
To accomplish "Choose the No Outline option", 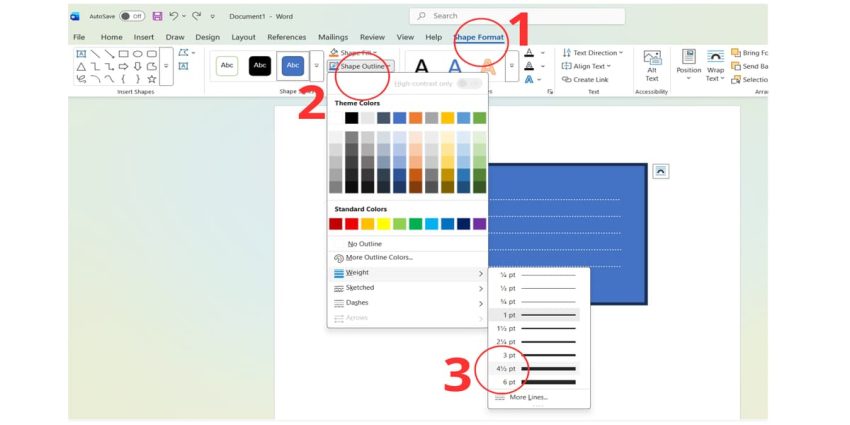I will coord(364,244).
